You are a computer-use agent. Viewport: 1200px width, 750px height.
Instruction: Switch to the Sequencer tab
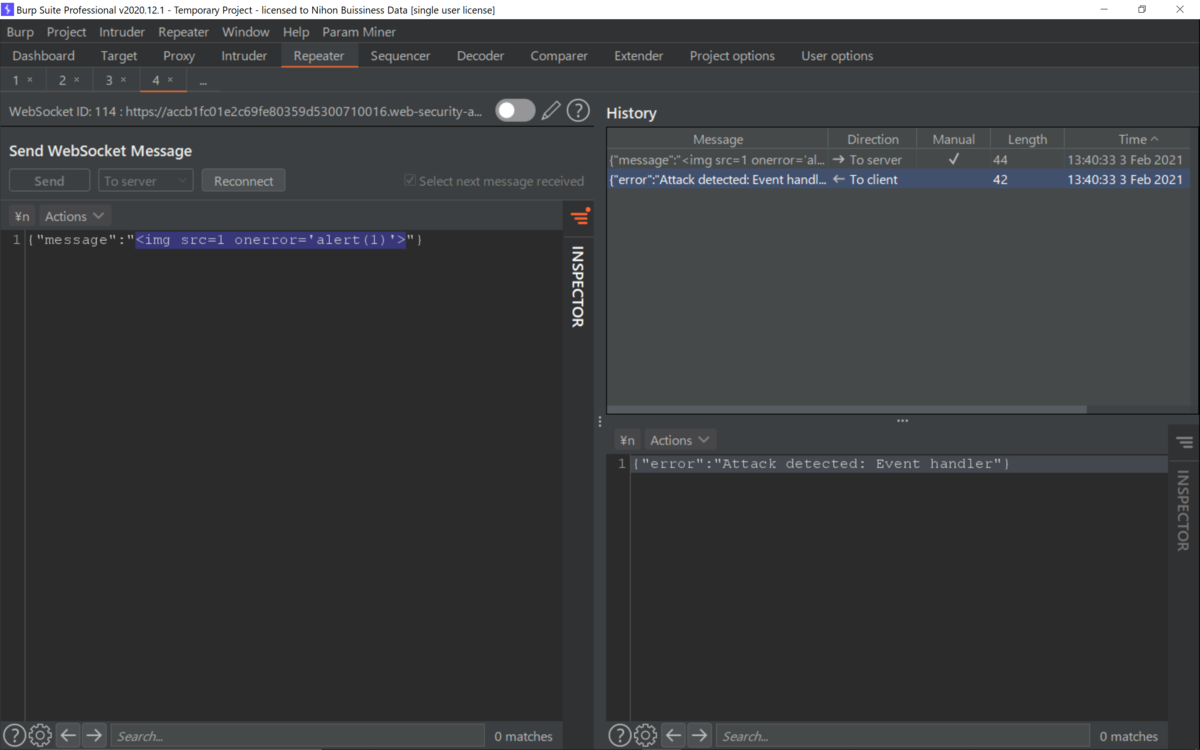pos(400,56)
